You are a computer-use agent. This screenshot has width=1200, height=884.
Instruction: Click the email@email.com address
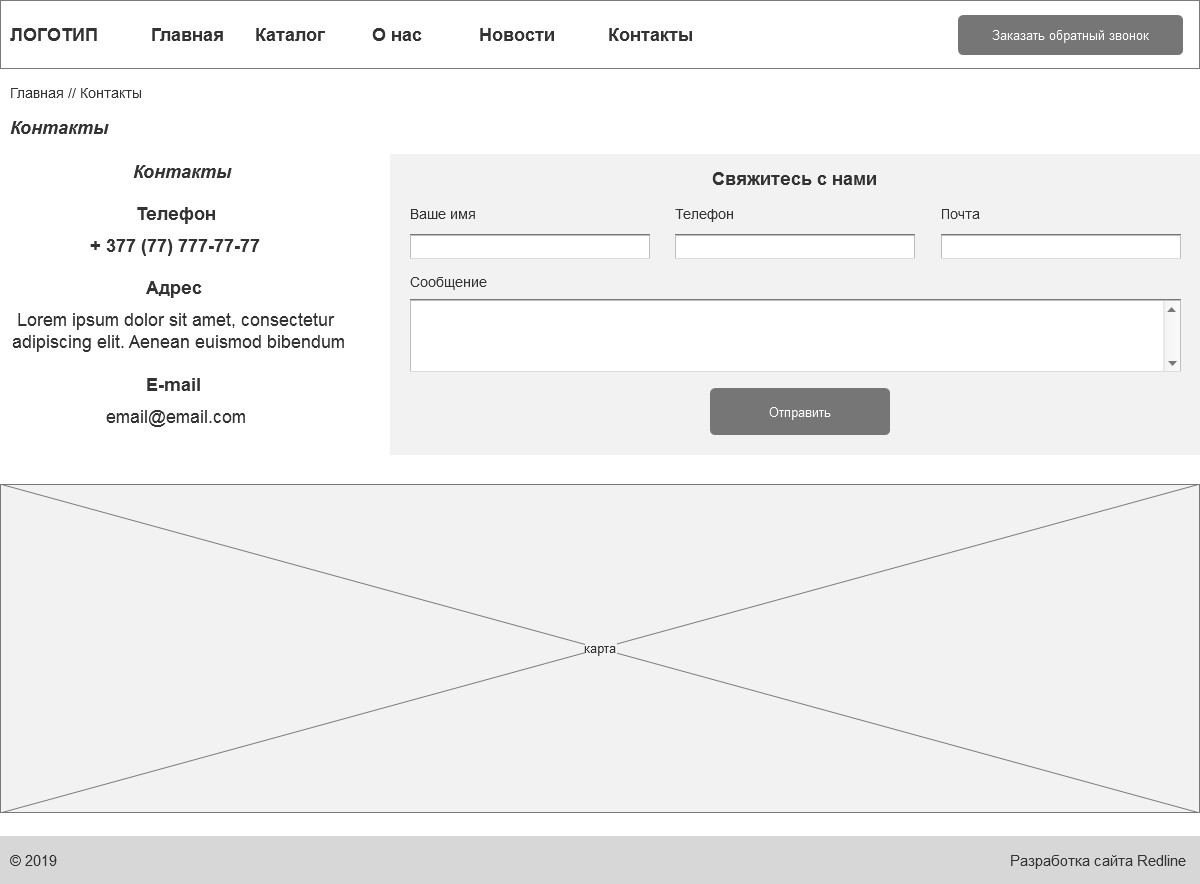click(176, 417)
